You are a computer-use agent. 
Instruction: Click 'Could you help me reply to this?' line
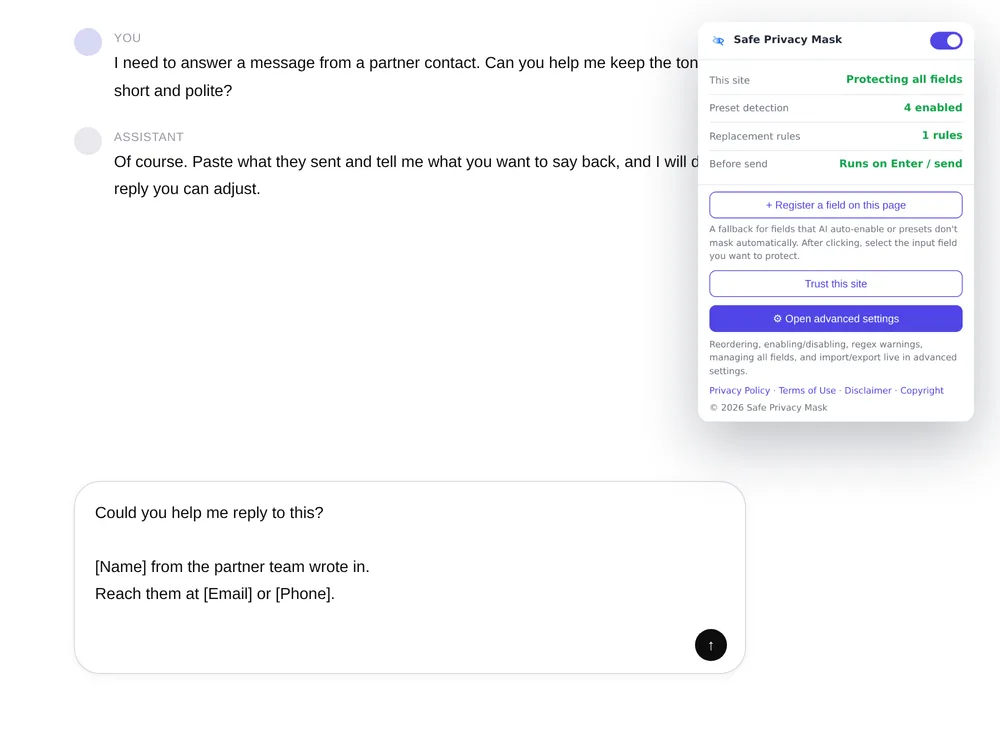pos(209,513)
